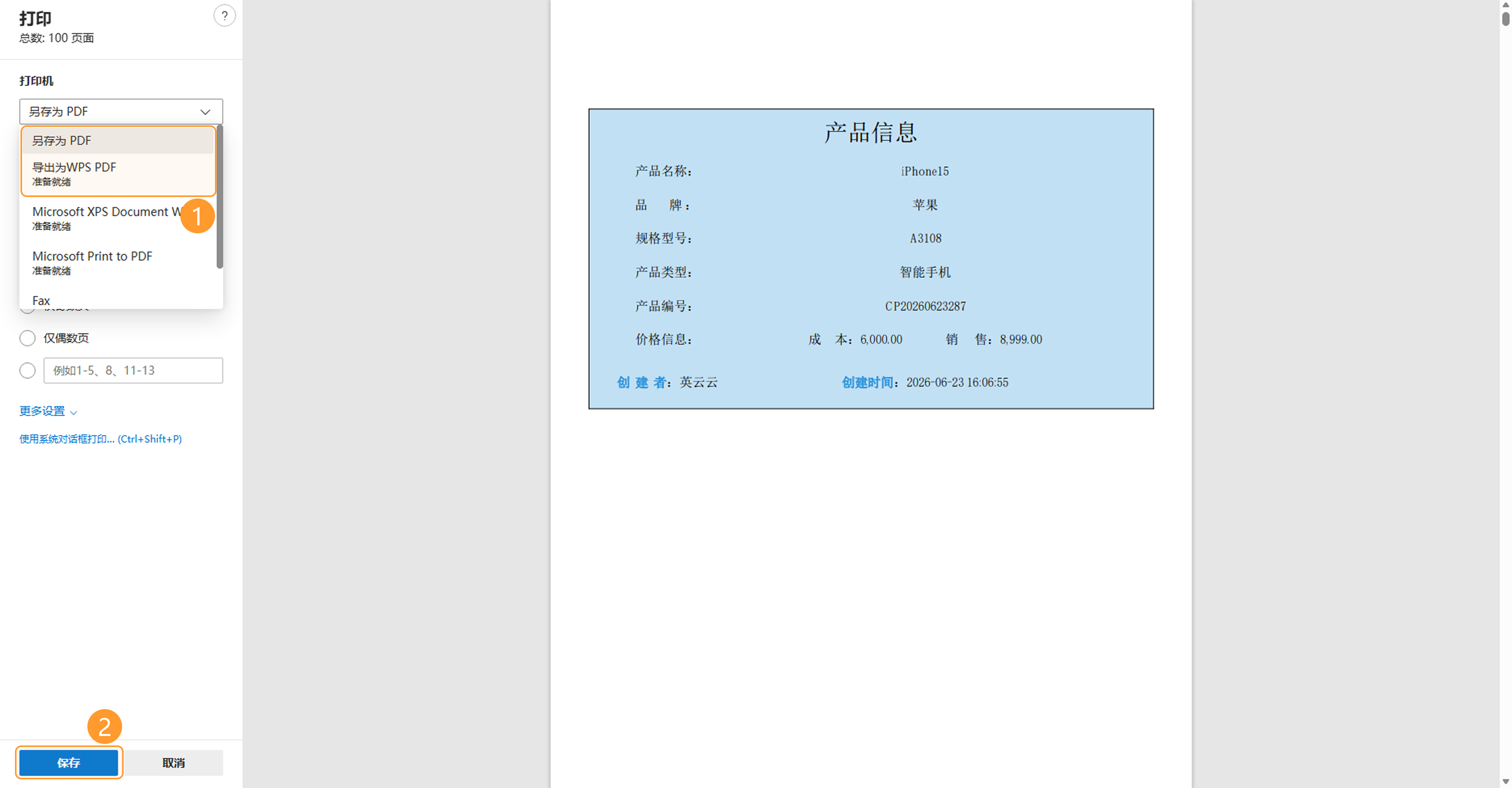Click the cost value 6,000.00
The image size is (1512, 788).
(x=882, y=339)
